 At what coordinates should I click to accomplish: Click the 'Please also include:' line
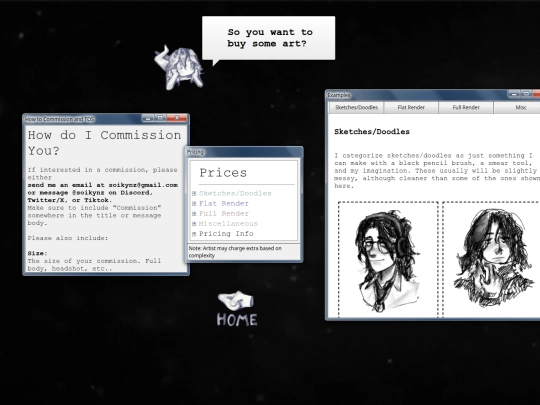pos(68,238)
